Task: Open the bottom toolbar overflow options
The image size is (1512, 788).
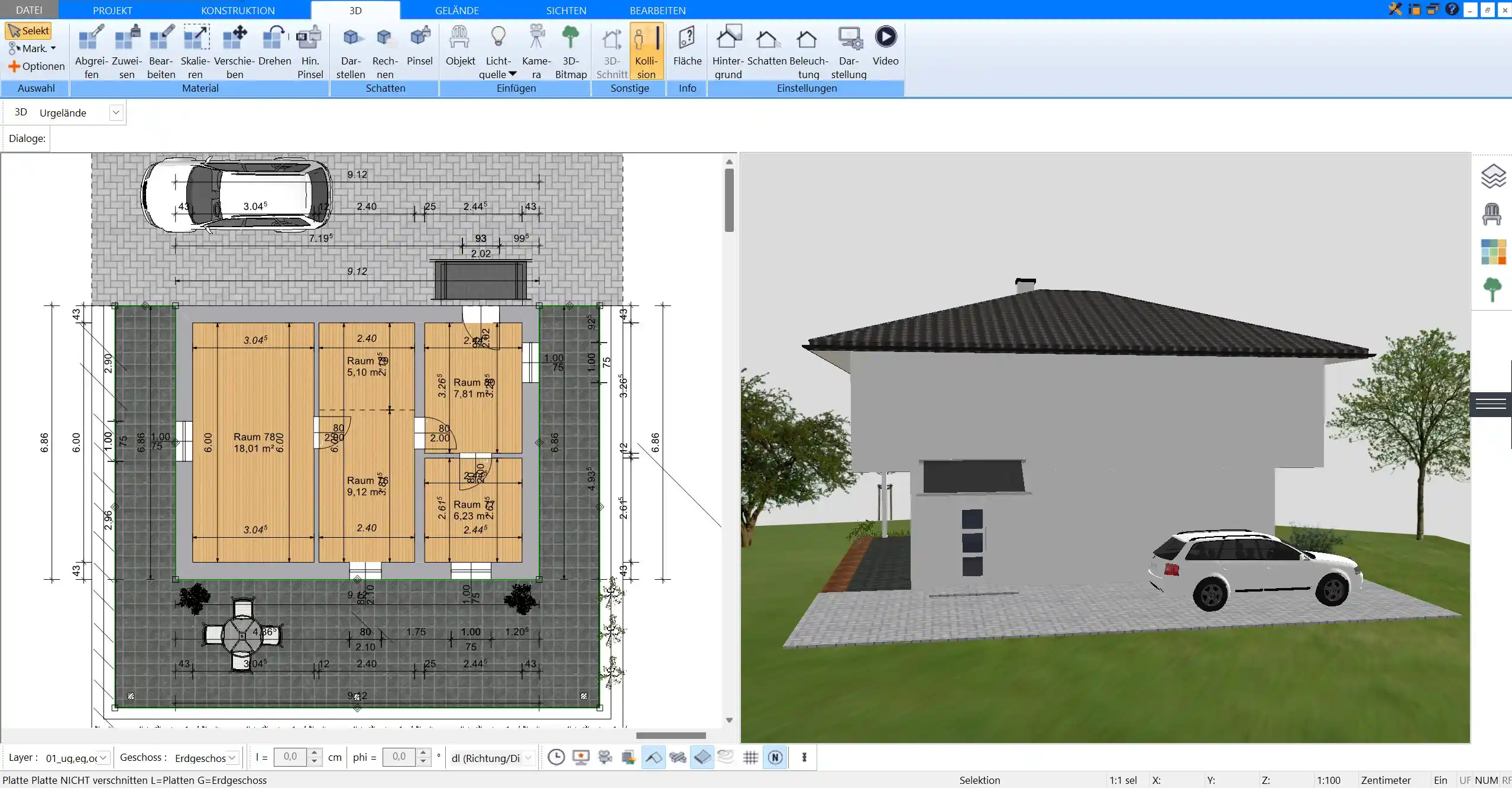Action: [x=804, y=757]
